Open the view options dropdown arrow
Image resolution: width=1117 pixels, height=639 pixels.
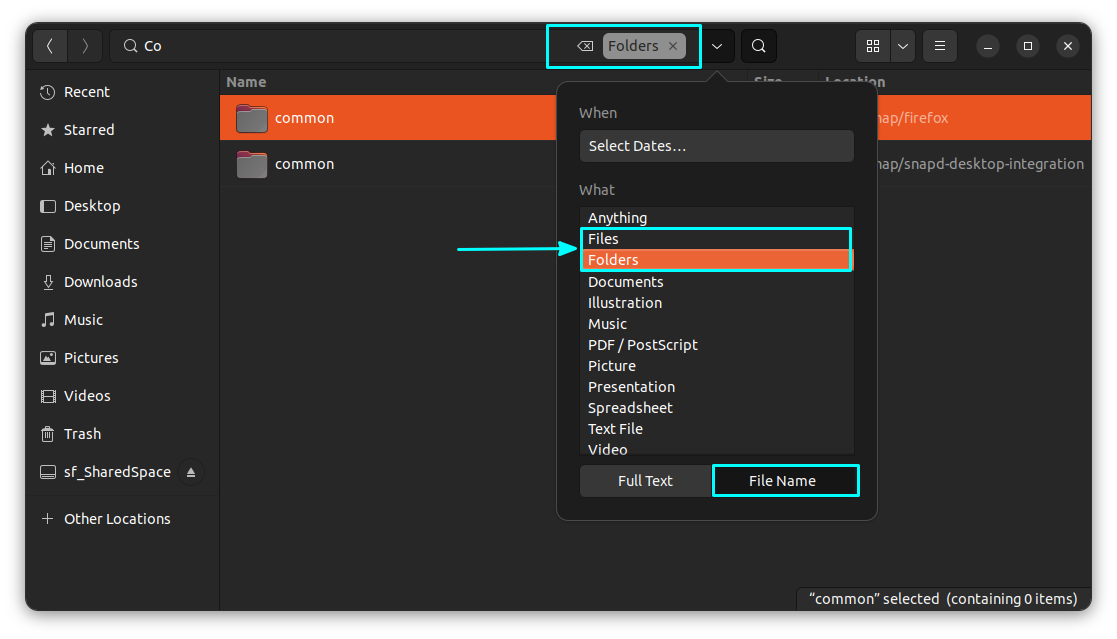903,45
